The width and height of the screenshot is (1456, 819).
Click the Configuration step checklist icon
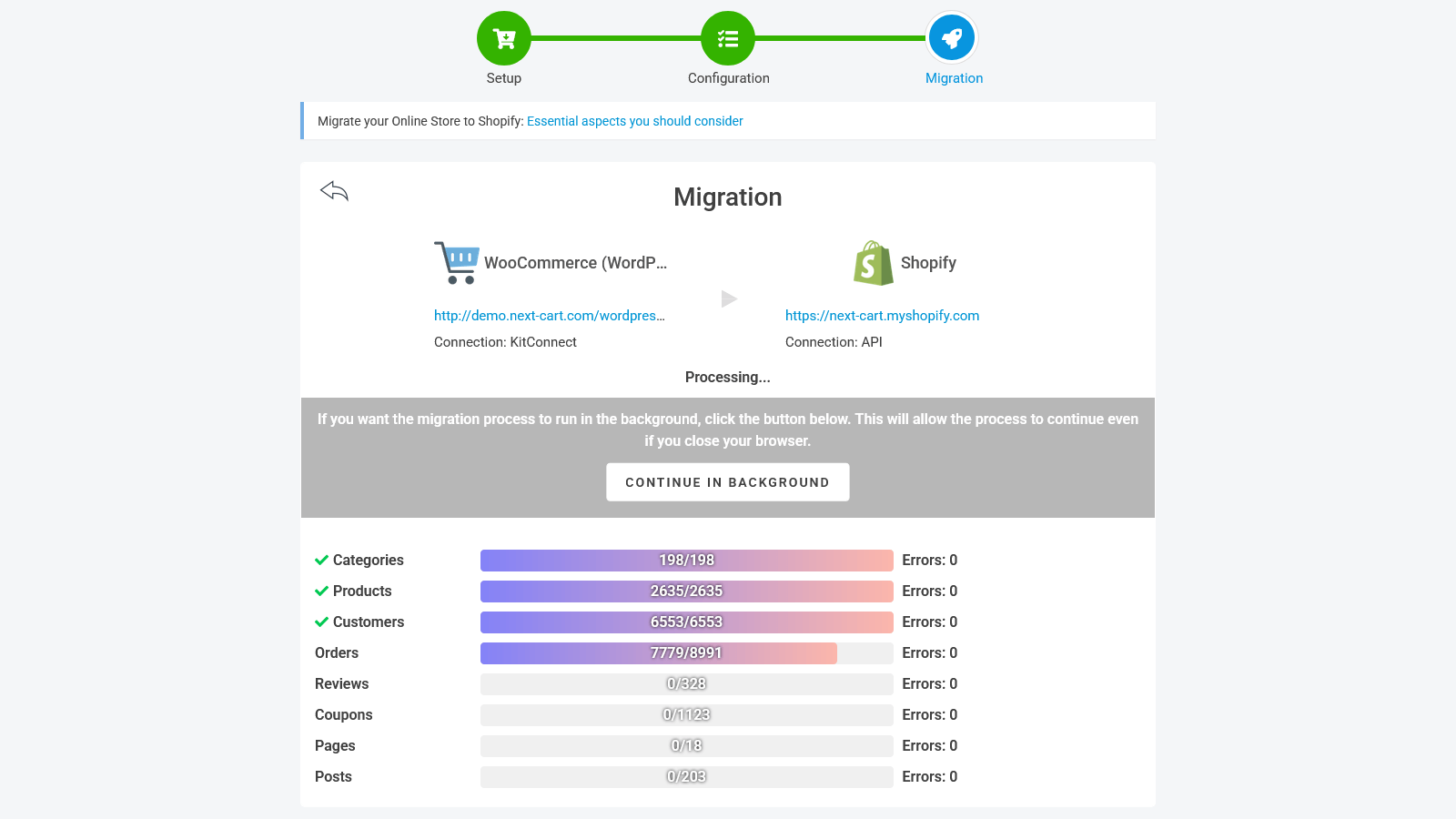coord(728,38)
